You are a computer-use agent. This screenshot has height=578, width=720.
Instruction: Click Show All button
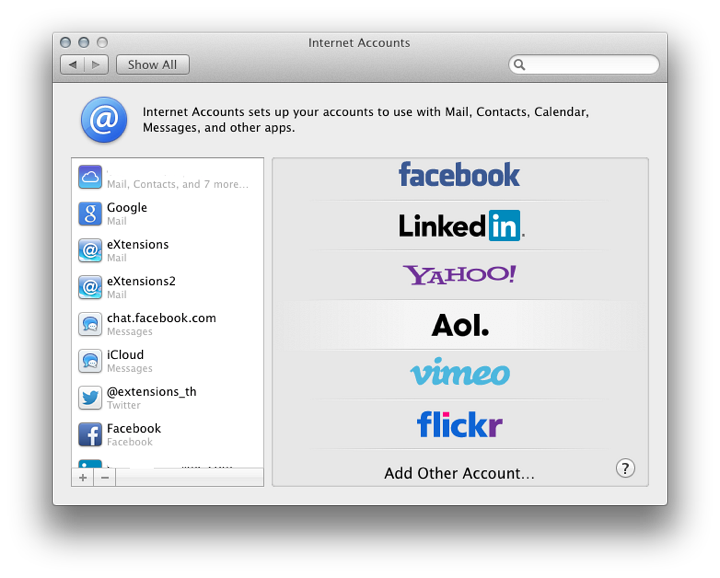coord(152,64)
